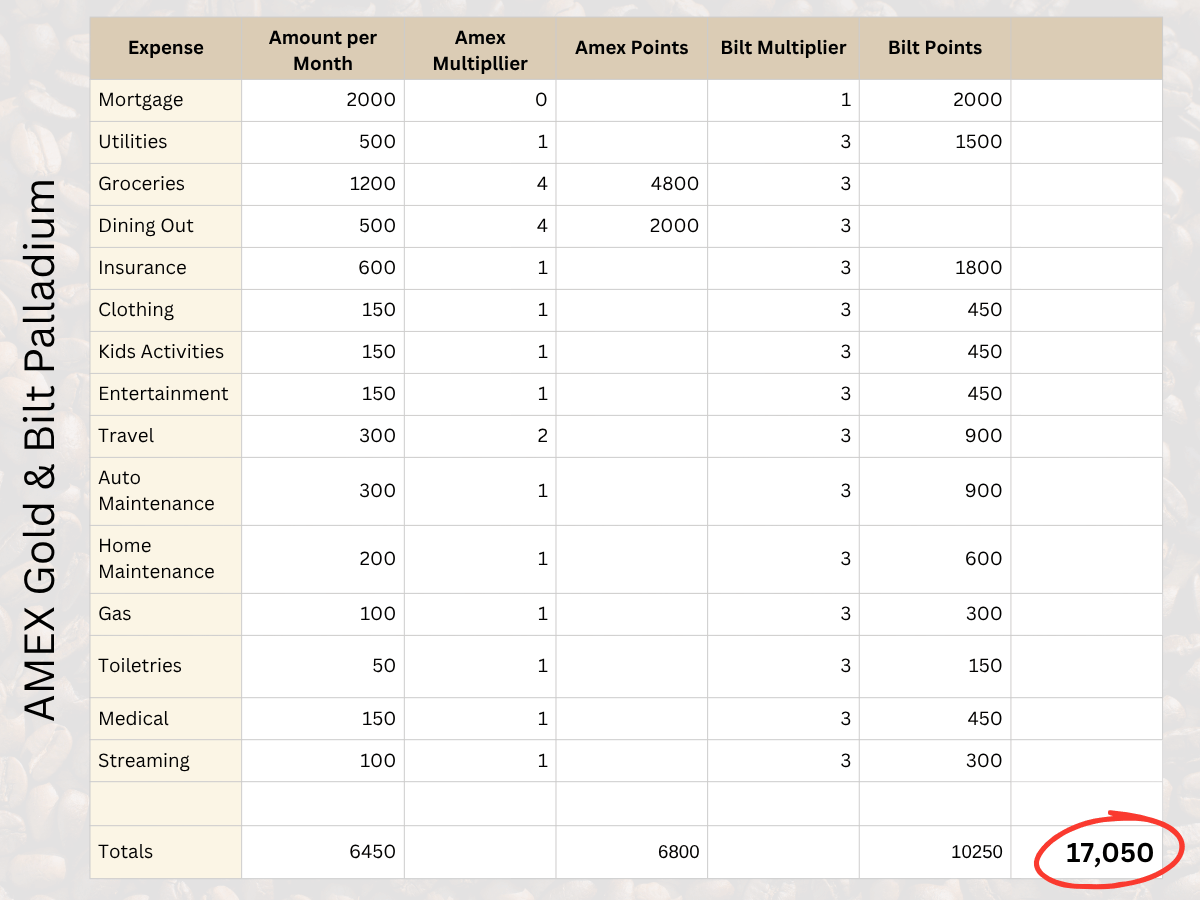Click Utilities Bilt Points value 1500

(x=978, y=142)
